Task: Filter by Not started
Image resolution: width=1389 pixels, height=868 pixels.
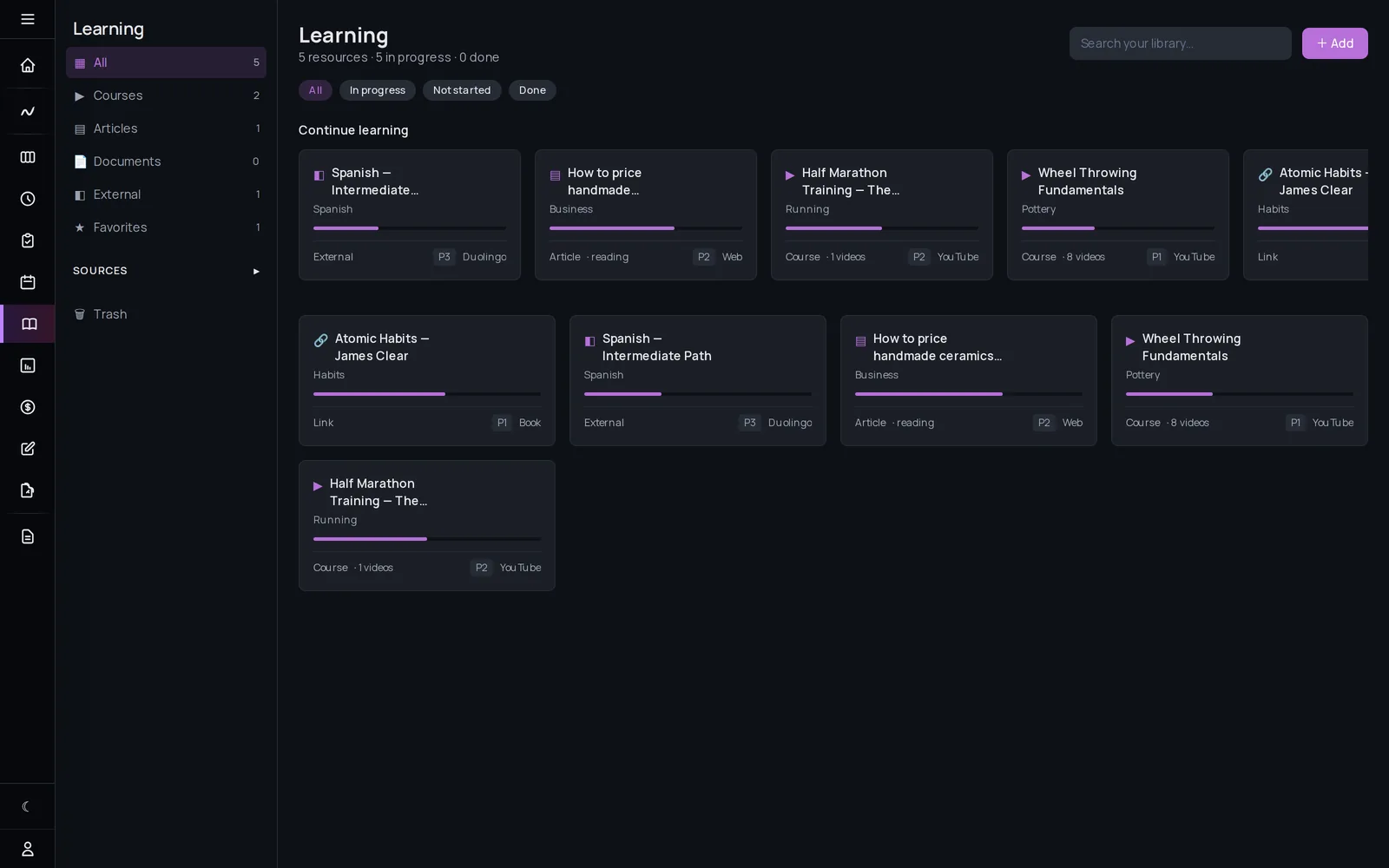Action: [462, 90]
